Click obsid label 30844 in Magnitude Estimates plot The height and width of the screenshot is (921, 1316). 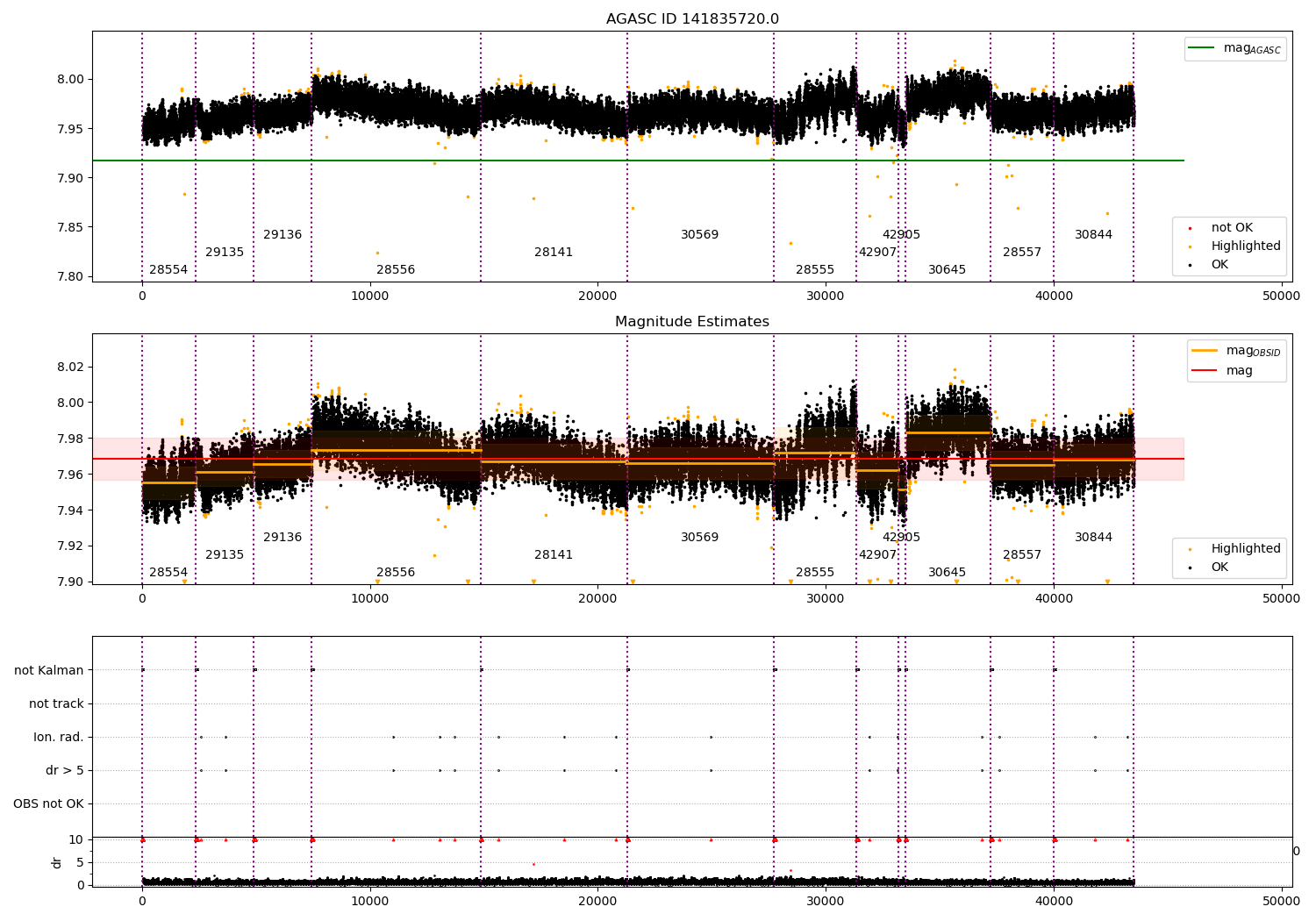(x=1093, y=538)
